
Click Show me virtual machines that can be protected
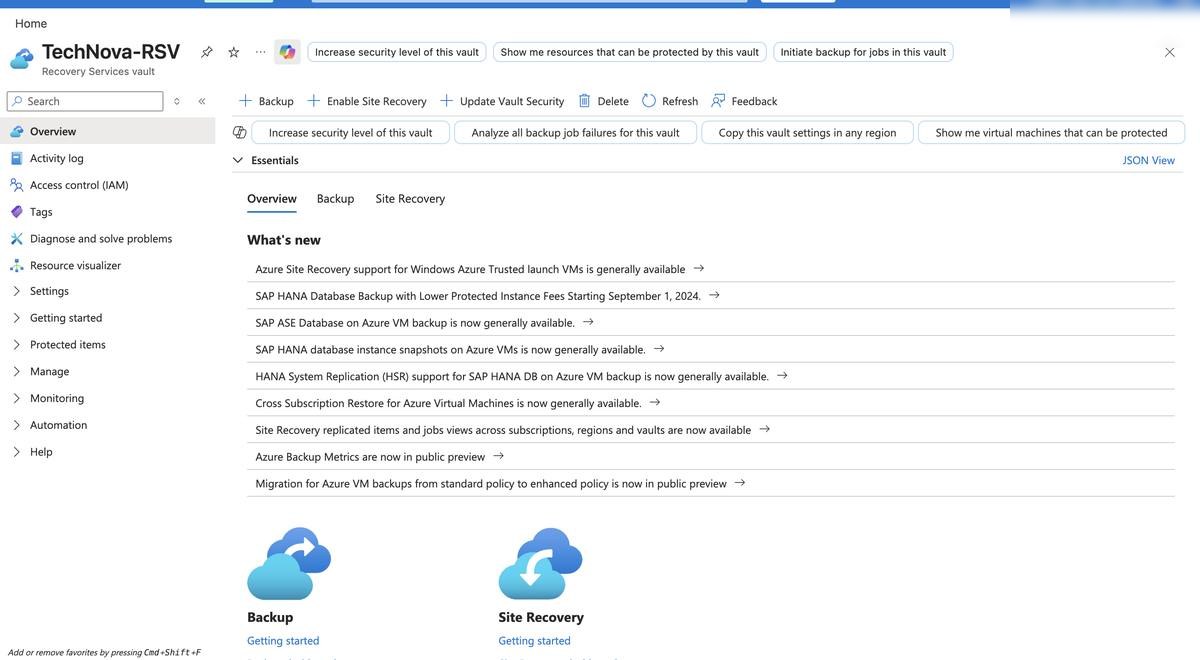click(x=1052, y=132)
